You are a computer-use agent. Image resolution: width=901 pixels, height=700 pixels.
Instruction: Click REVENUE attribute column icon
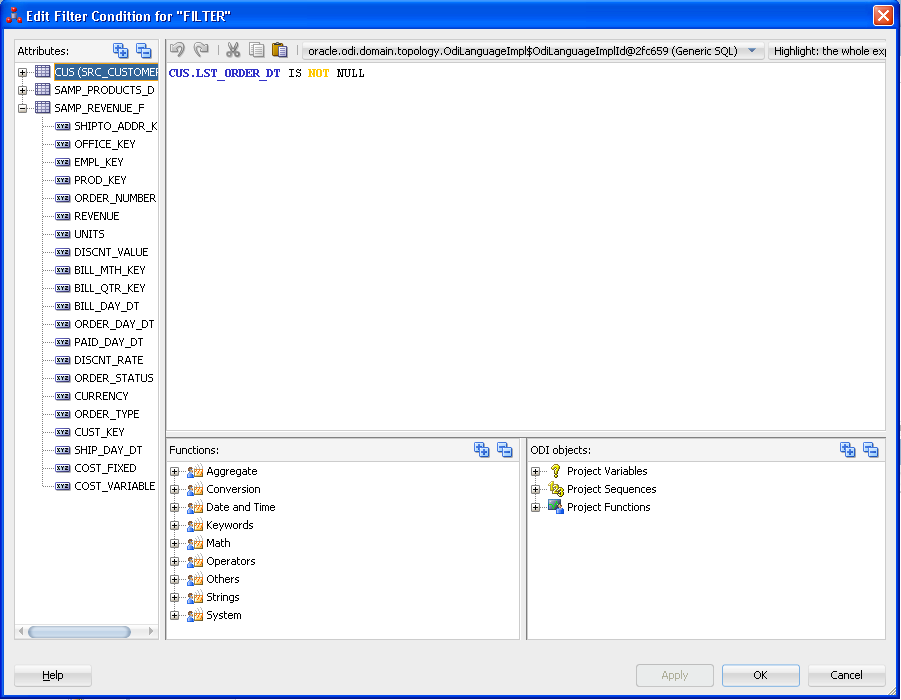[x=63, y=216]
